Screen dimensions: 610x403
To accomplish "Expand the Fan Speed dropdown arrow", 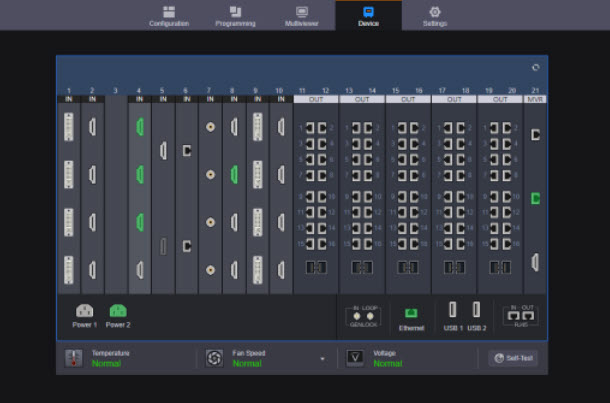I will pyautogui.click(x=322, y=358).
